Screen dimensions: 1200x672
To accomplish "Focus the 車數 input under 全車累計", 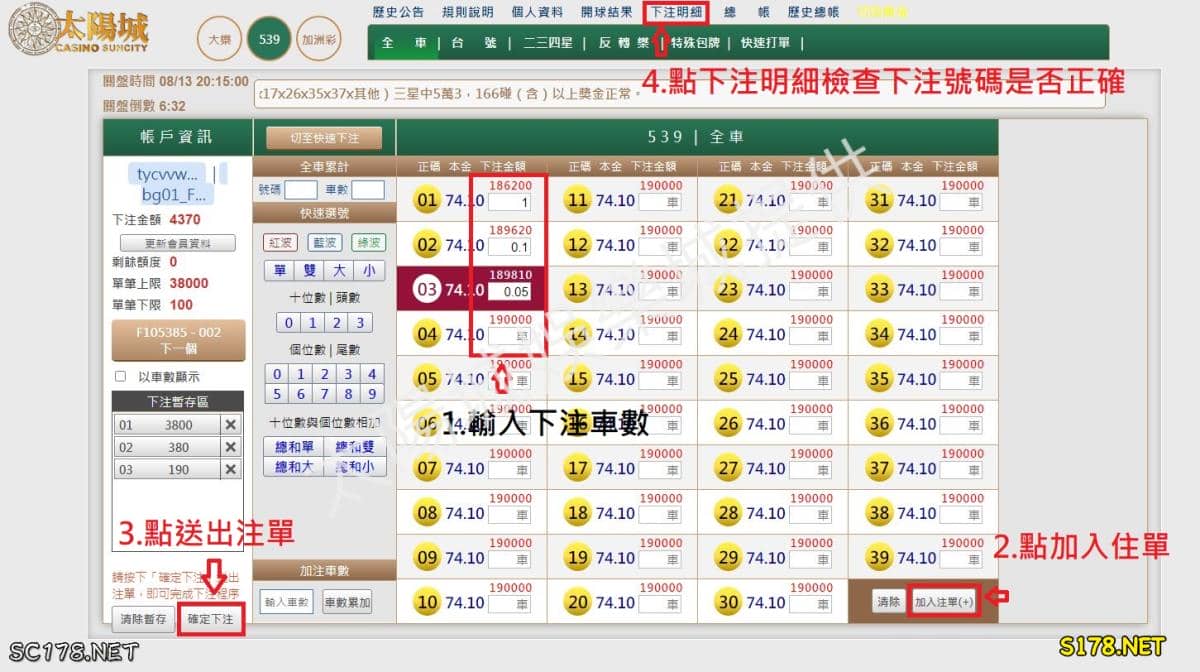I will pyautogui.click(x=368, y=189).
